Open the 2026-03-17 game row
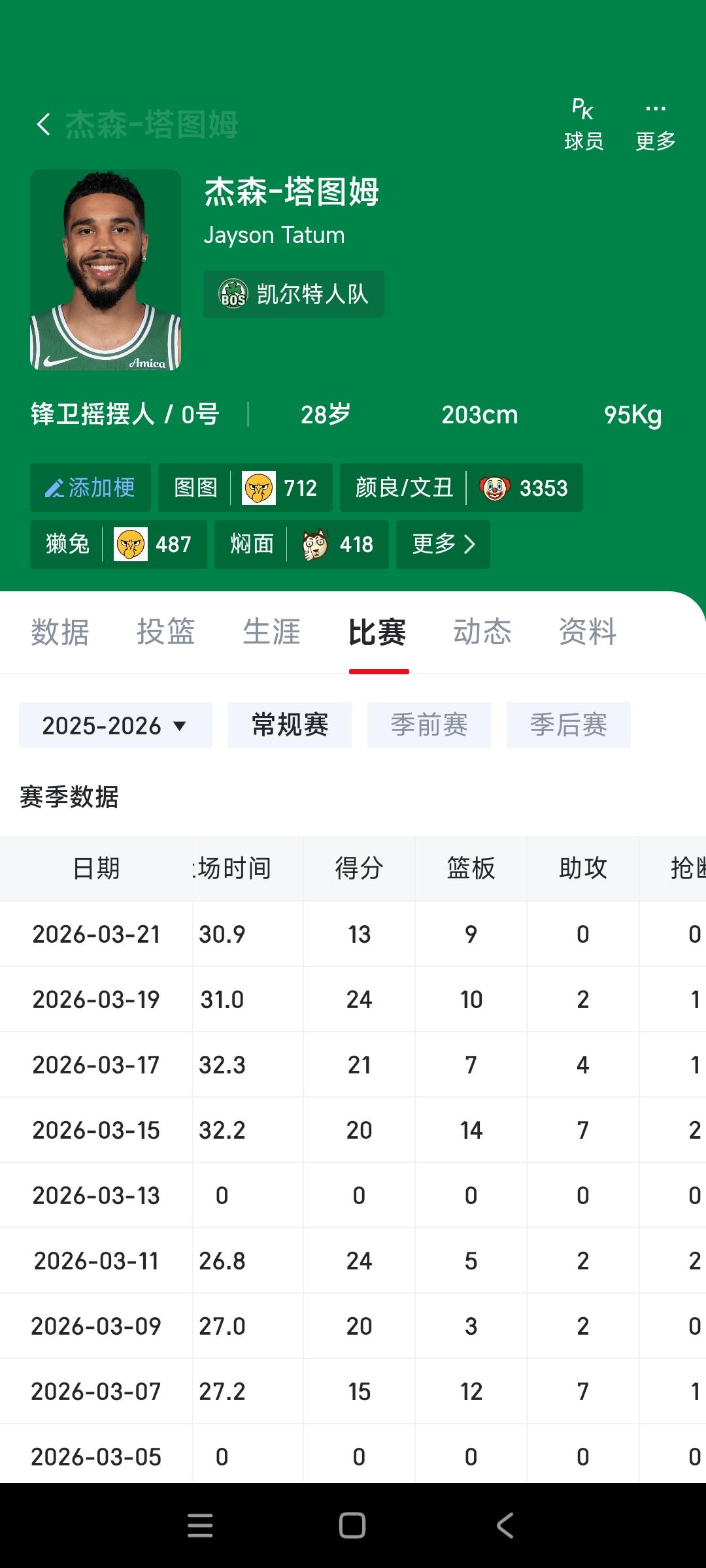The width and height of the screenshot is (706, 1568). [353, 1065]
